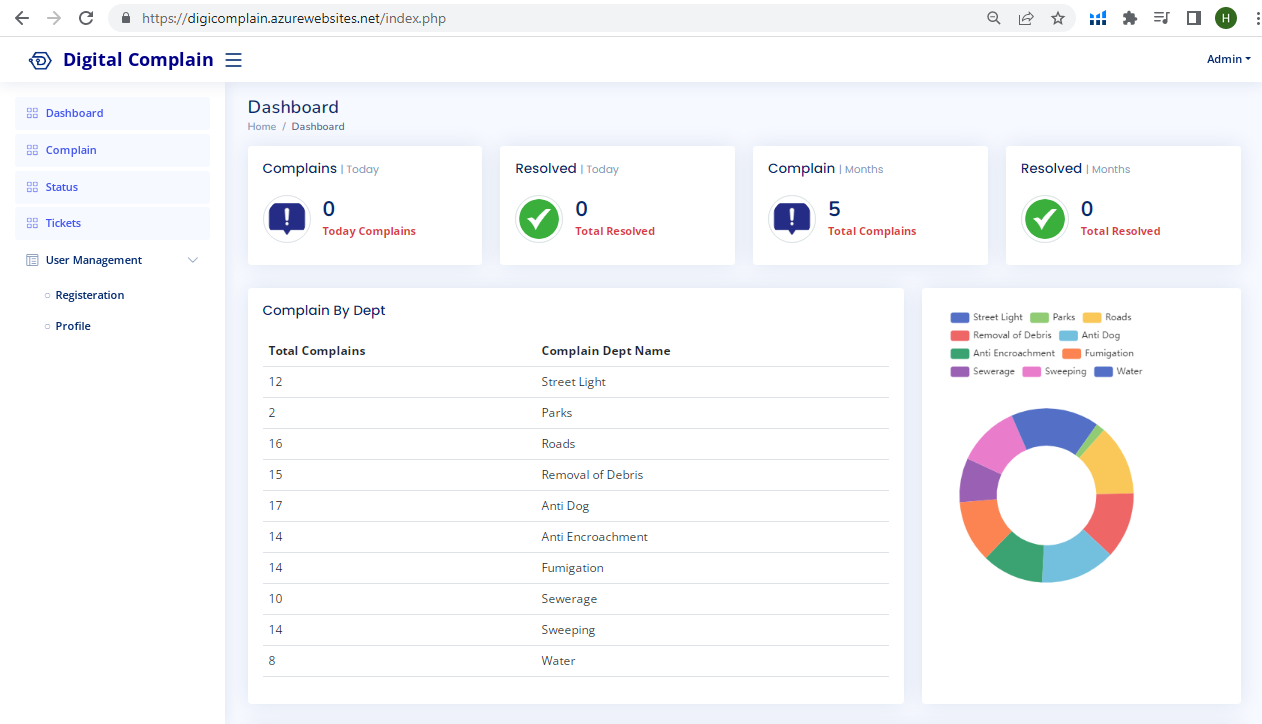Open the Dashboard sidebar item icon
The height and width of the screenshot is (724, 1262).
pos(31,113)
